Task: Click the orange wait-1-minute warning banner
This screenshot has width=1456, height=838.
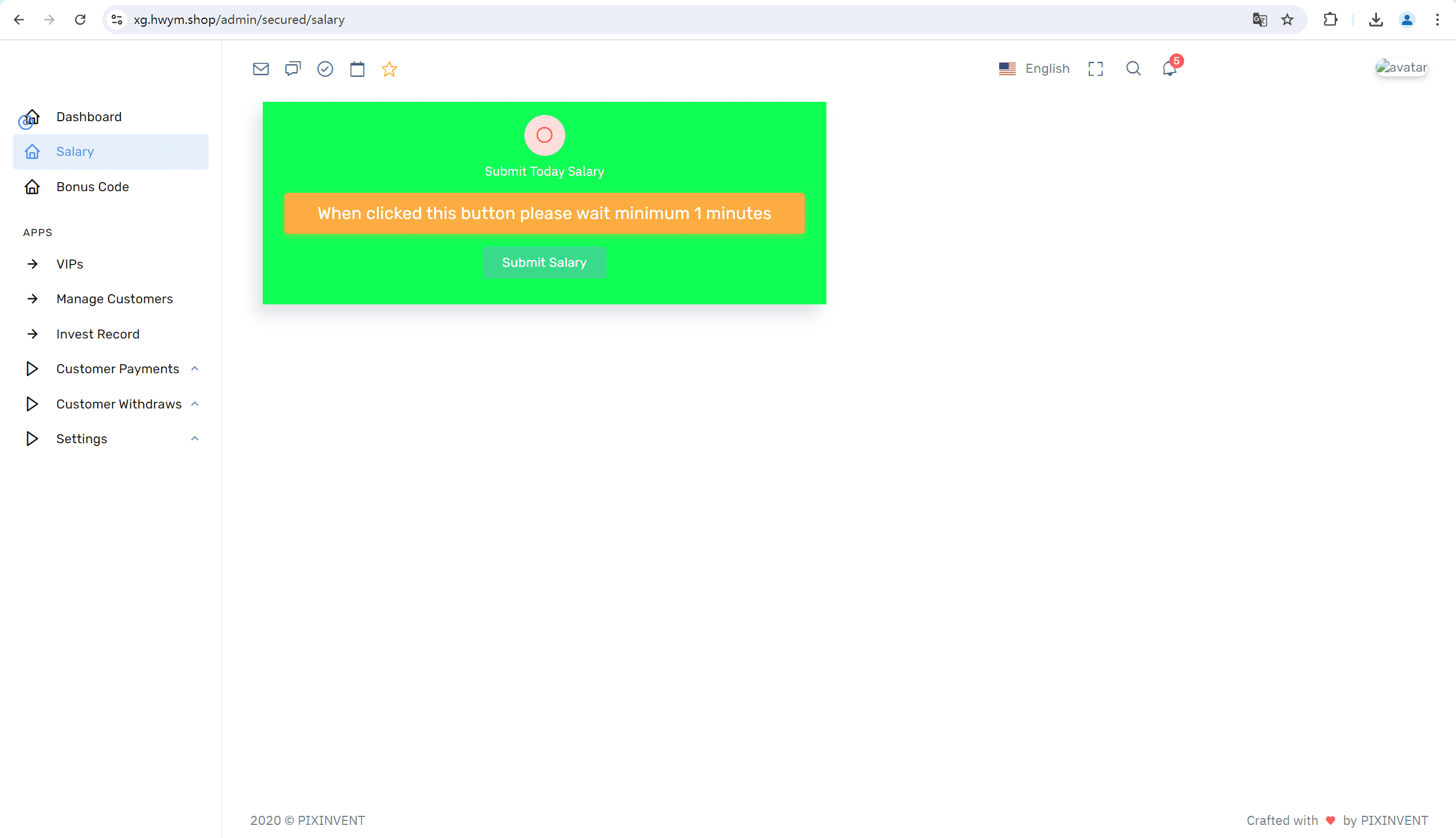Action: (x=544, y=213)
